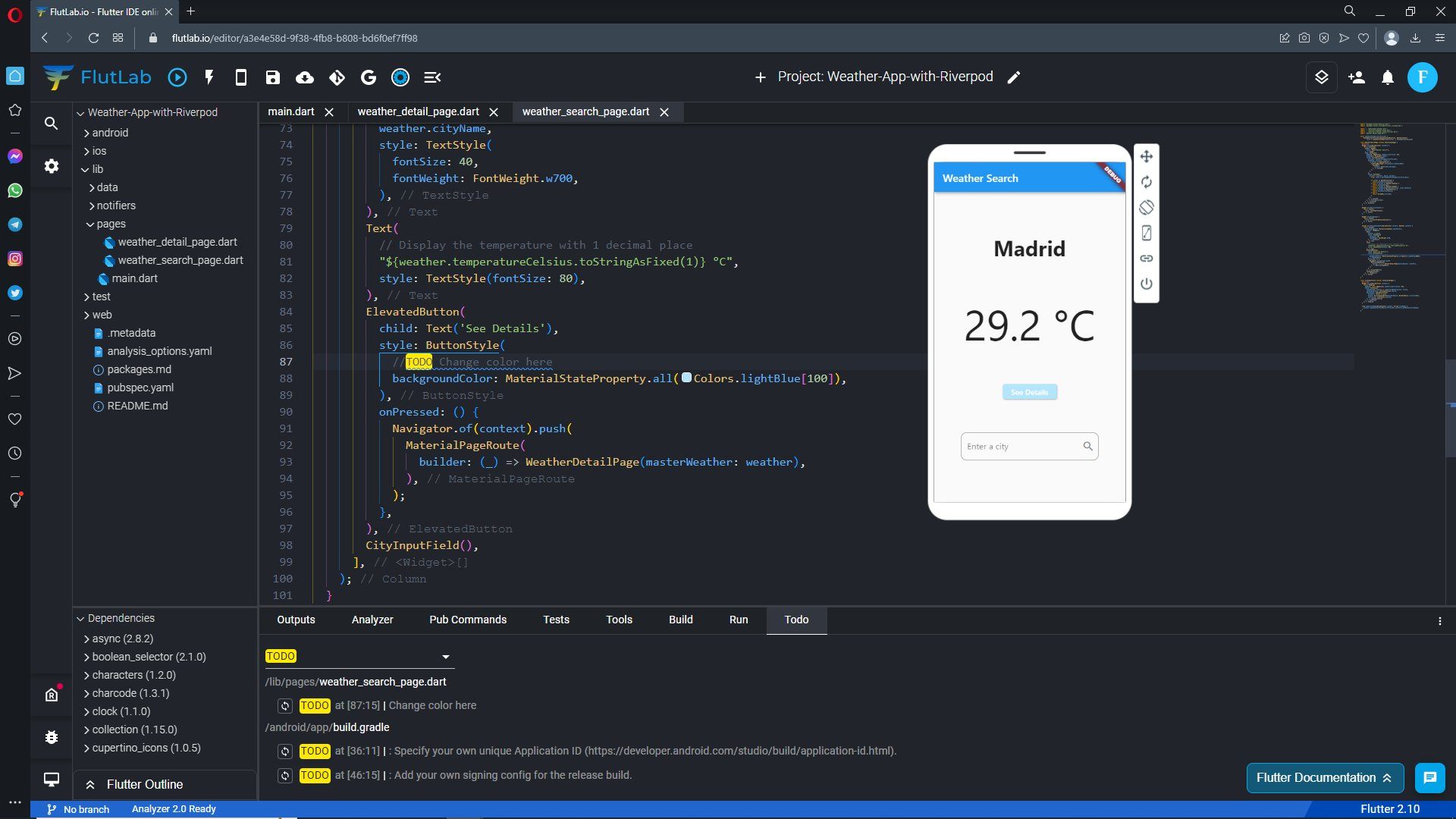The height and width of the screenshot is (819, 1456).
Task: Click the panel three-dot options menu
Action: click(x=1440, y=621)
